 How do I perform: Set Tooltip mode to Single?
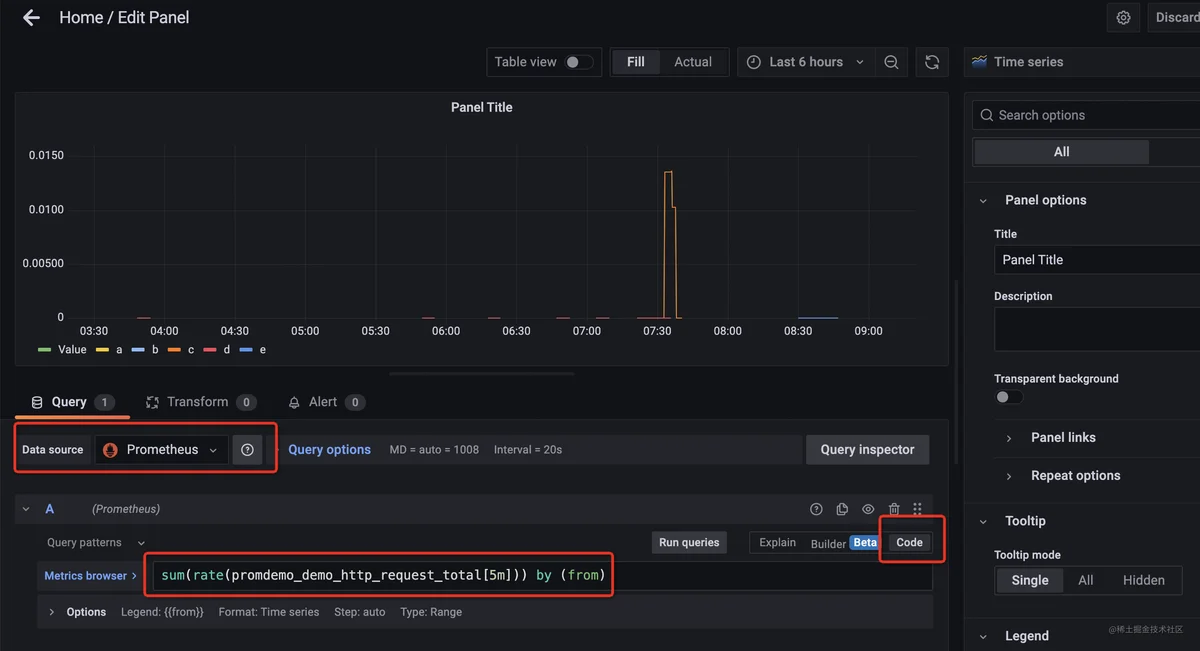tap(1030, 580)
